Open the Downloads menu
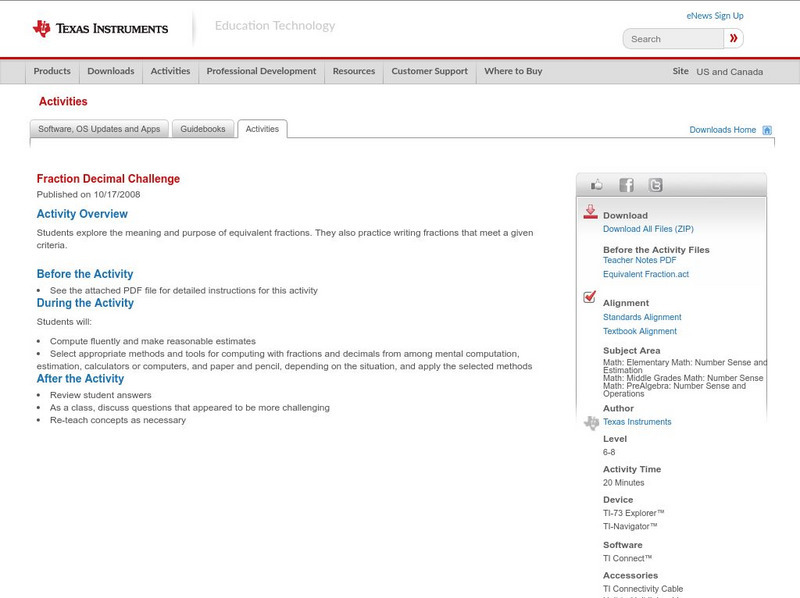This screenshot has width=800, height=598. (x=111, y=71)
